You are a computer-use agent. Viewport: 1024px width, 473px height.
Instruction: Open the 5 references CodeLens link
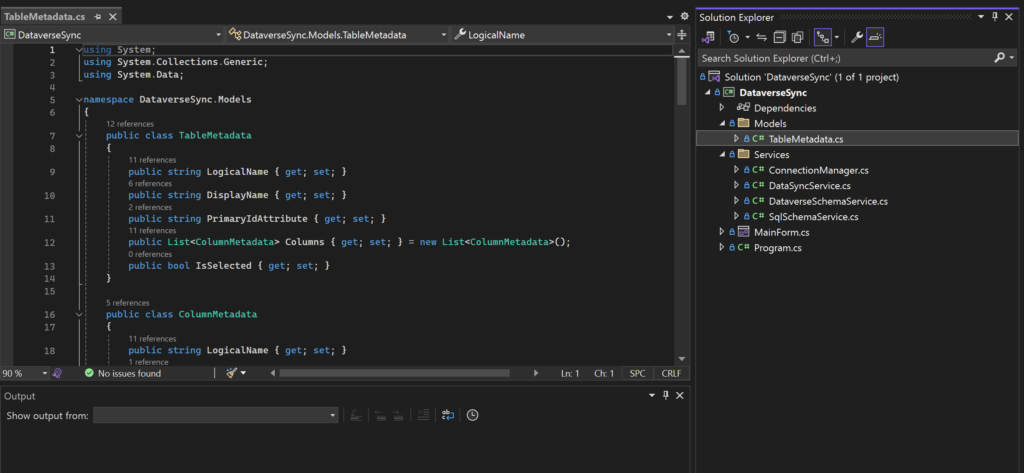pos(127,302)
